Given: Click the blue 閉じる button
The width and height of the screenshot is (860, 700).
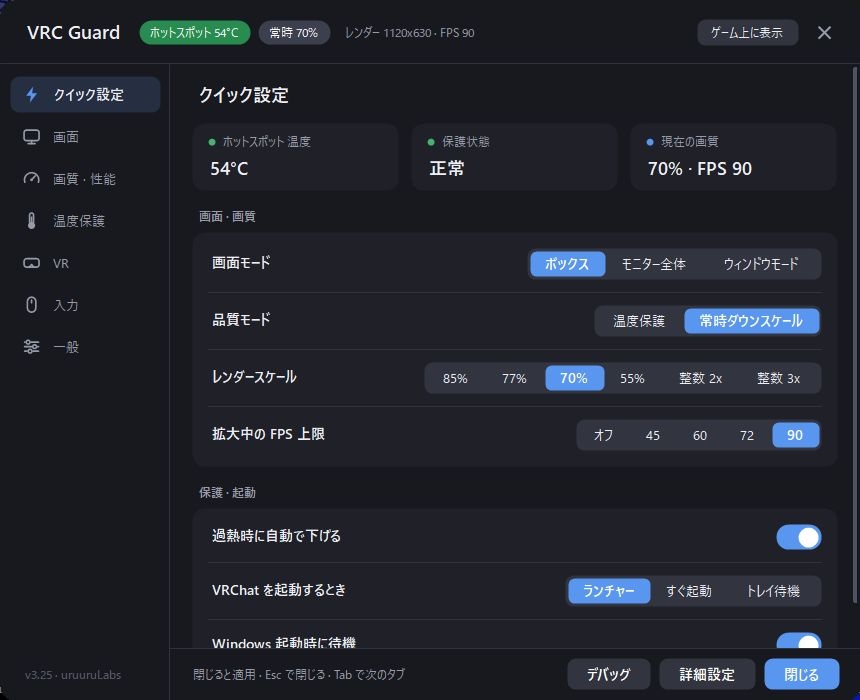Looking at the screenshot, I should click(802, 674).
